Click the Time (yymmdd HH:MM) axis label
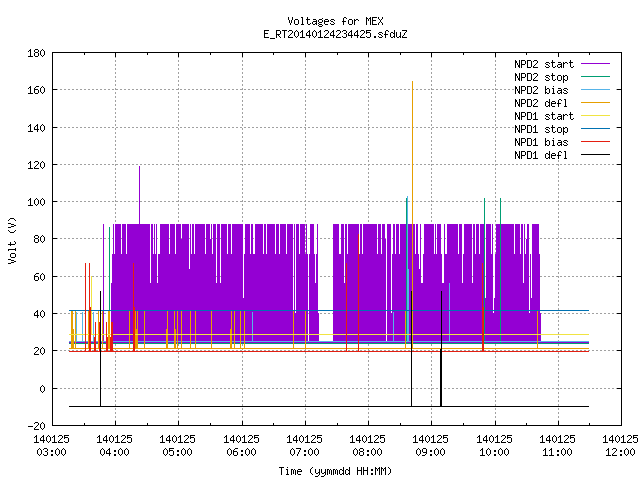This screenshot has height=480, width=640. pyautogui.click(x=335, y=471)
